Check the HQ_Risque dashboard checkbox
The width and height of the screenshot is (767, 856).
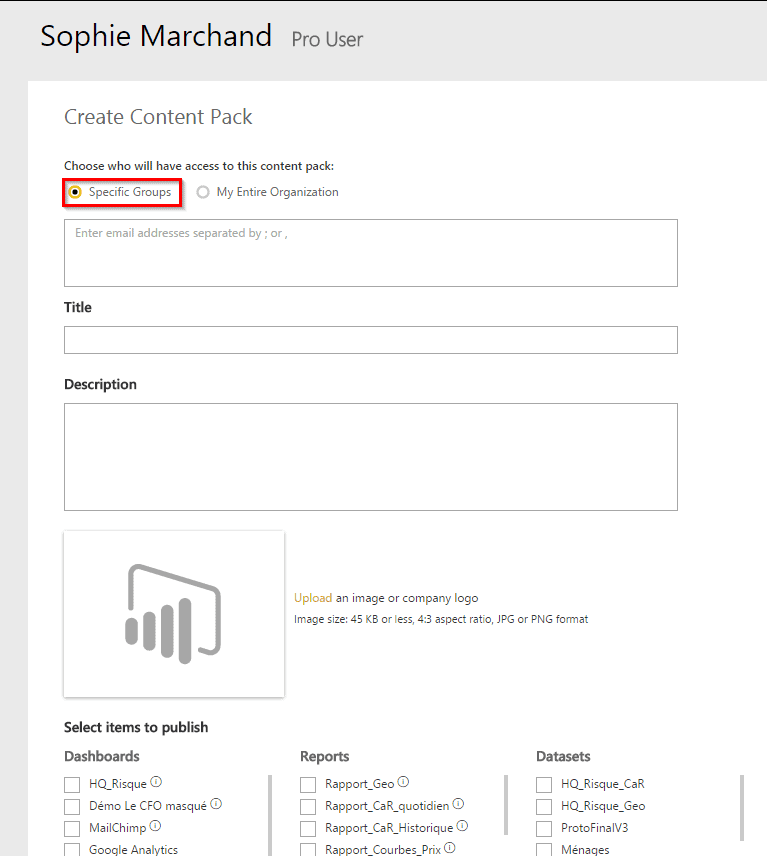coord(72,785)
